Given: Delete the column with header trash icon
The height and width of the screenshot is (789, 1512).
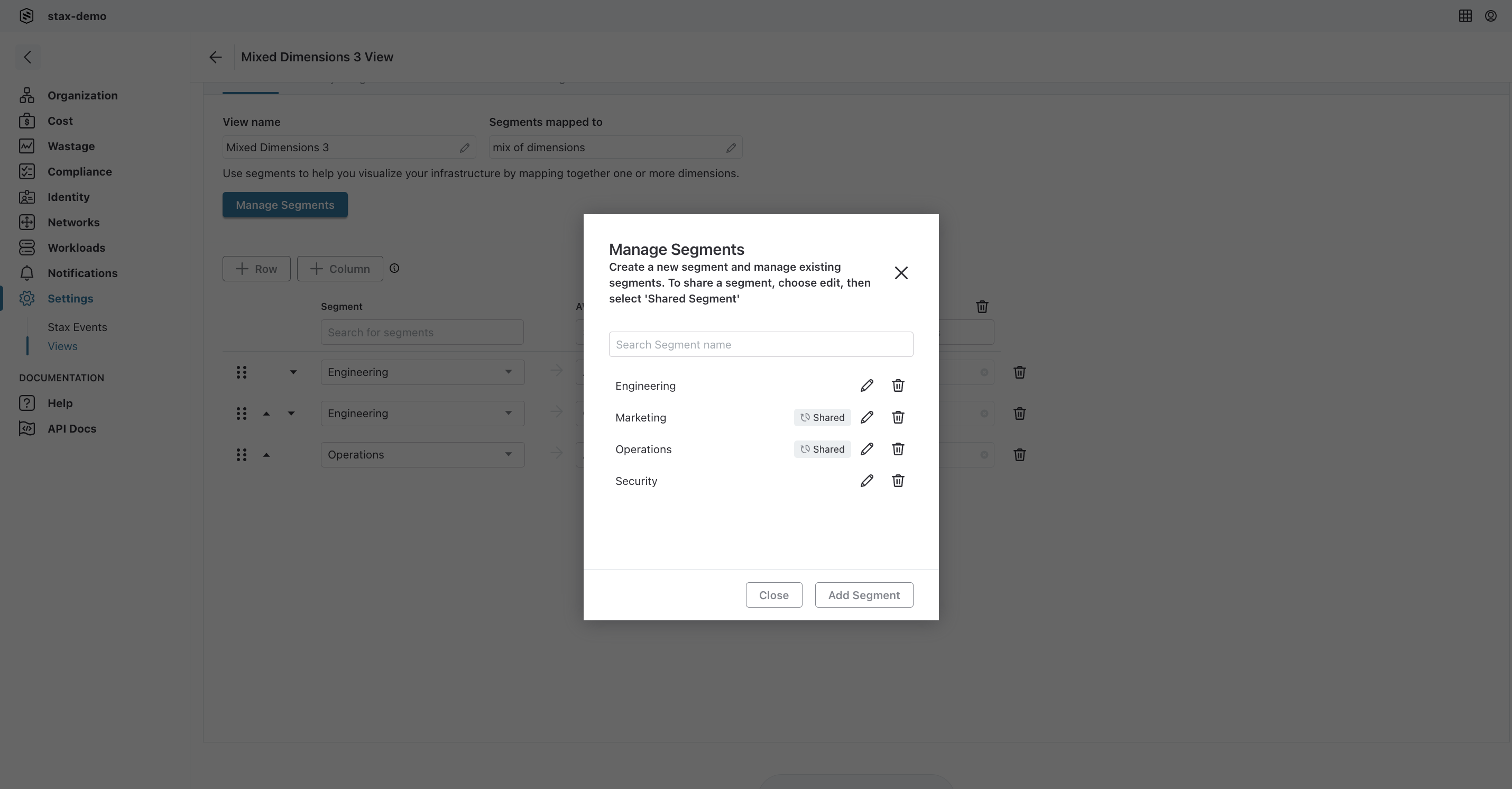Looking at the screenshot, I should point(982,306).
